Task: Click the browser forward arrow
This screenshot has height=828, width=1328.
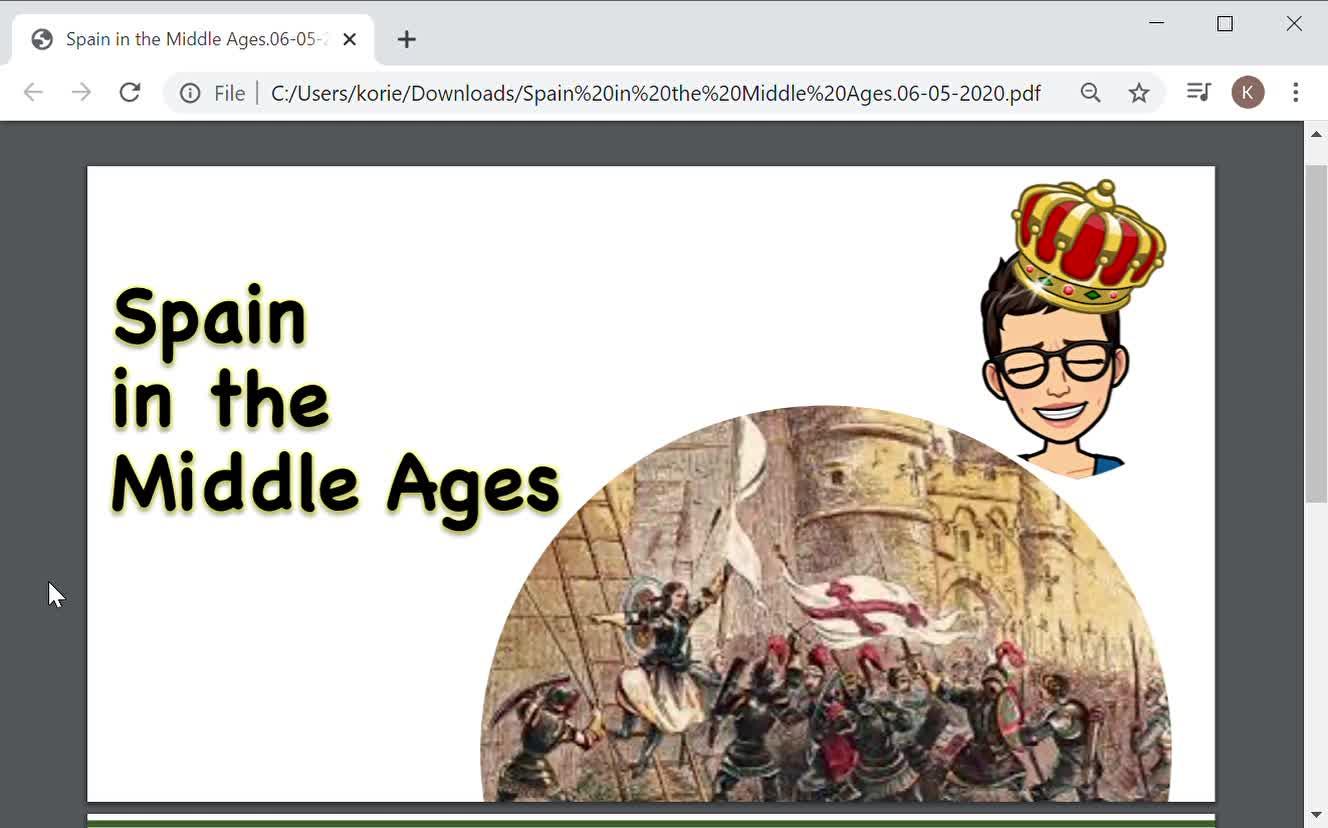Action: pos(81,93)
